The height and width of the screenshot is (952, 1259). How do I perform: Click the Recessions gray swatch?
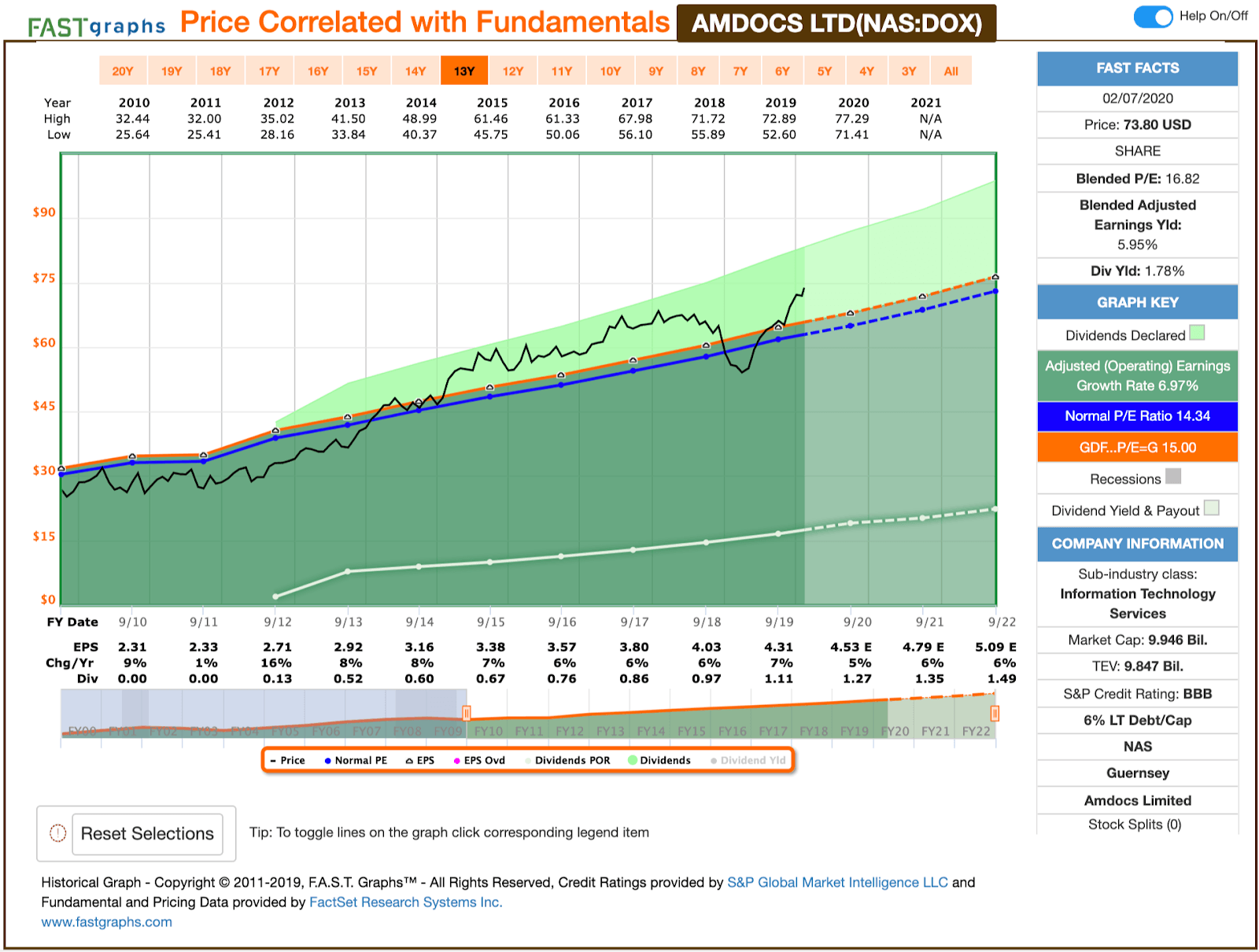pos(1173,476)
